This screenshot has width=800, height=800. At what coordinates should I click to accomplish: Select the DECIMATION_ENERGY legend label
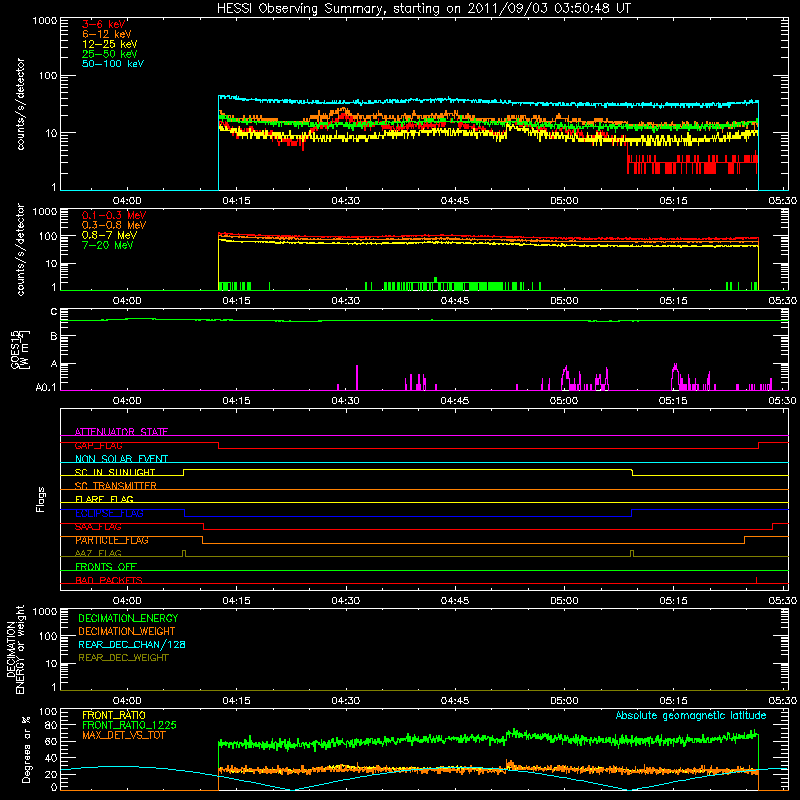coord(128,618)
